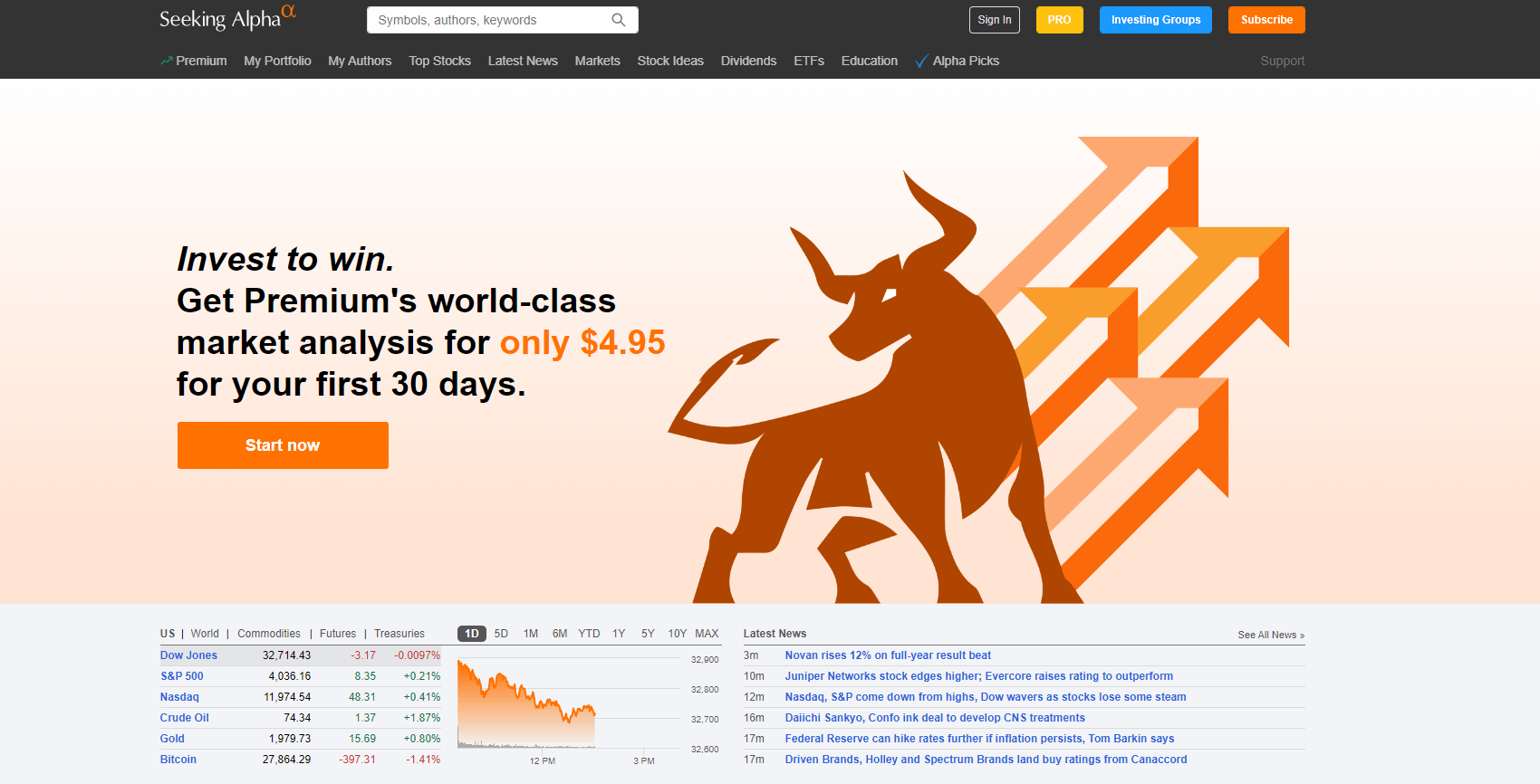Click the Latest News section heading
1540x784 pixels.
click(775, 634)
